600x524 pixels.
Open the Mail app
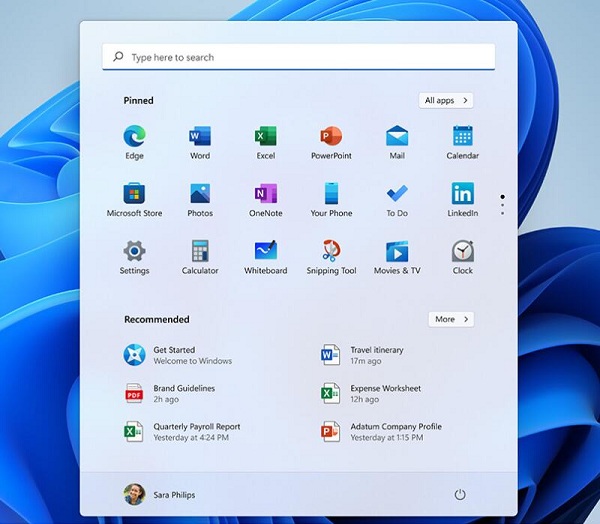(x=397, y=142)
